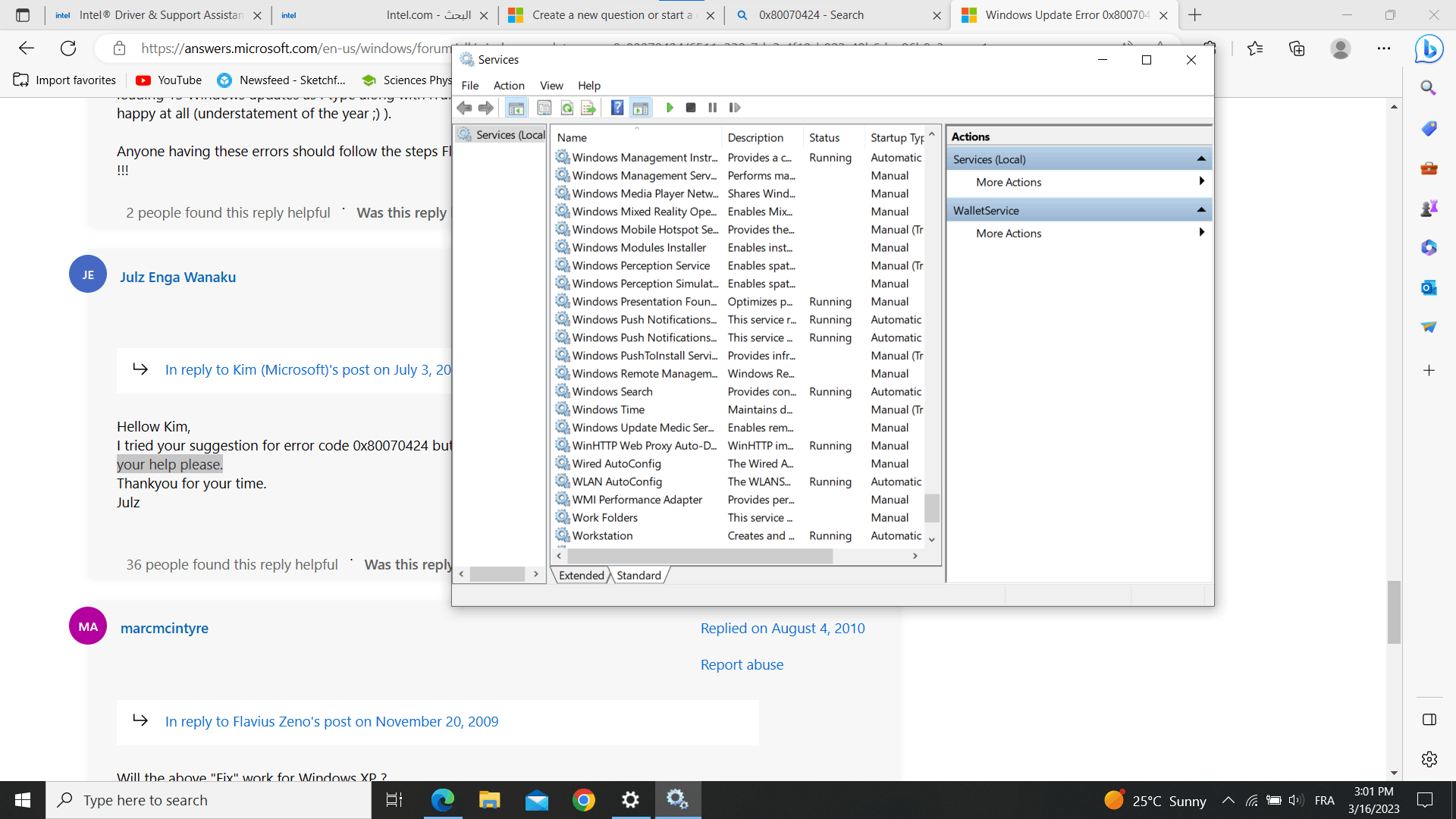Expand More Actions under Services (Local)
The height and width of the screenshot is (819, 1456).
(x=1079, y=182)
